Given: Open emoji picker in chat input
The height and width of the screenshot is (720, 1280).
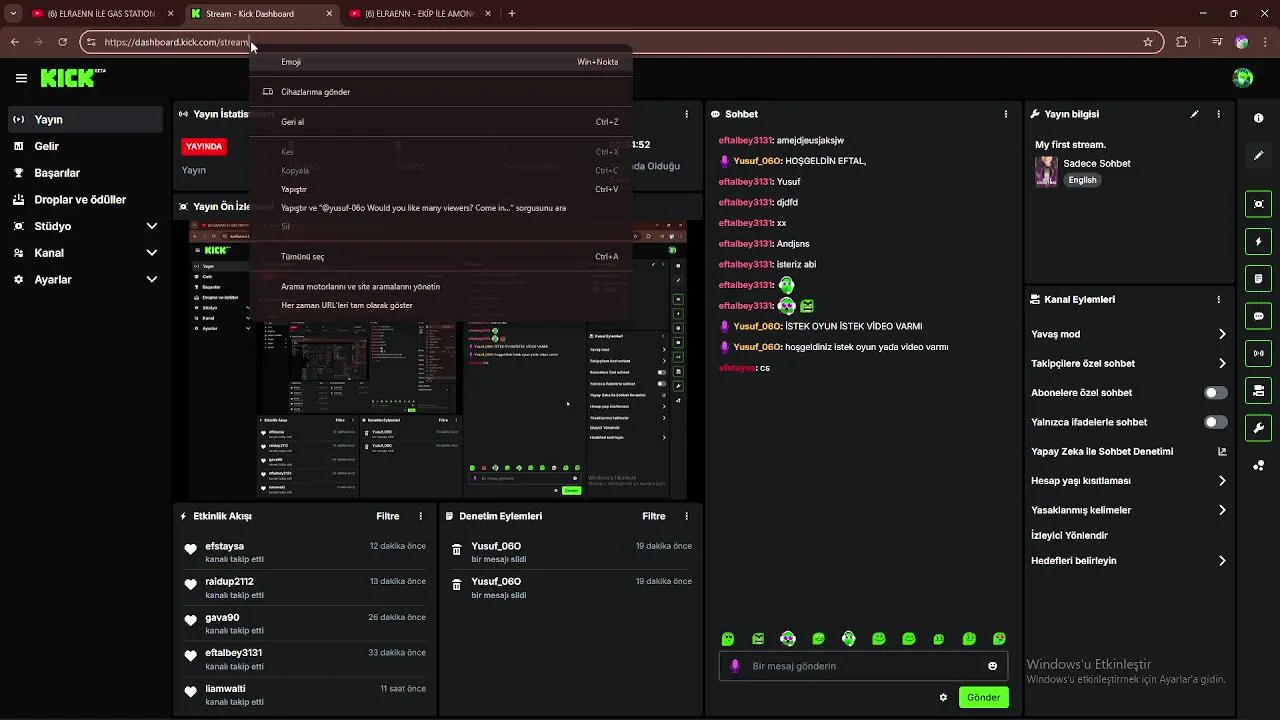Looking at the screenshot, I should 992,666.
